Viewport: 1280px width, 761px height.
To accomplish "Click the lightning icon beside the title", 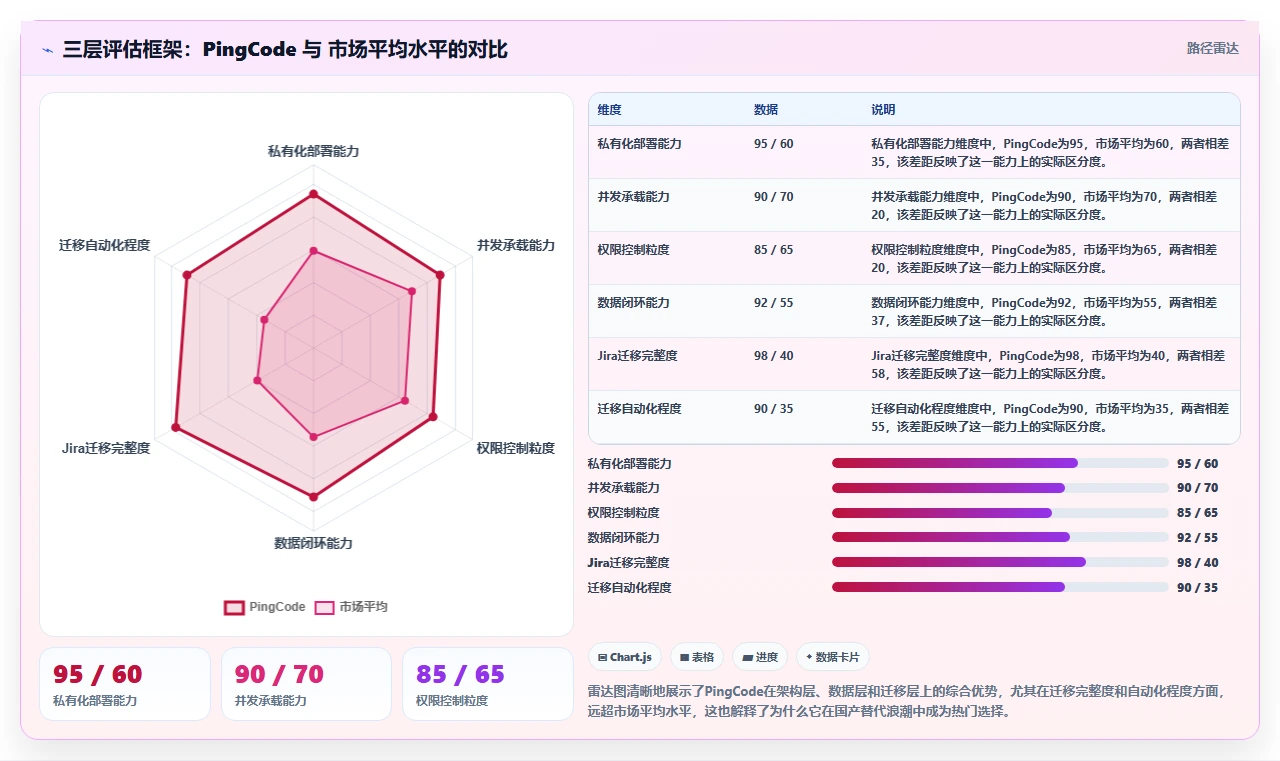I will click(x=47, y=49).
